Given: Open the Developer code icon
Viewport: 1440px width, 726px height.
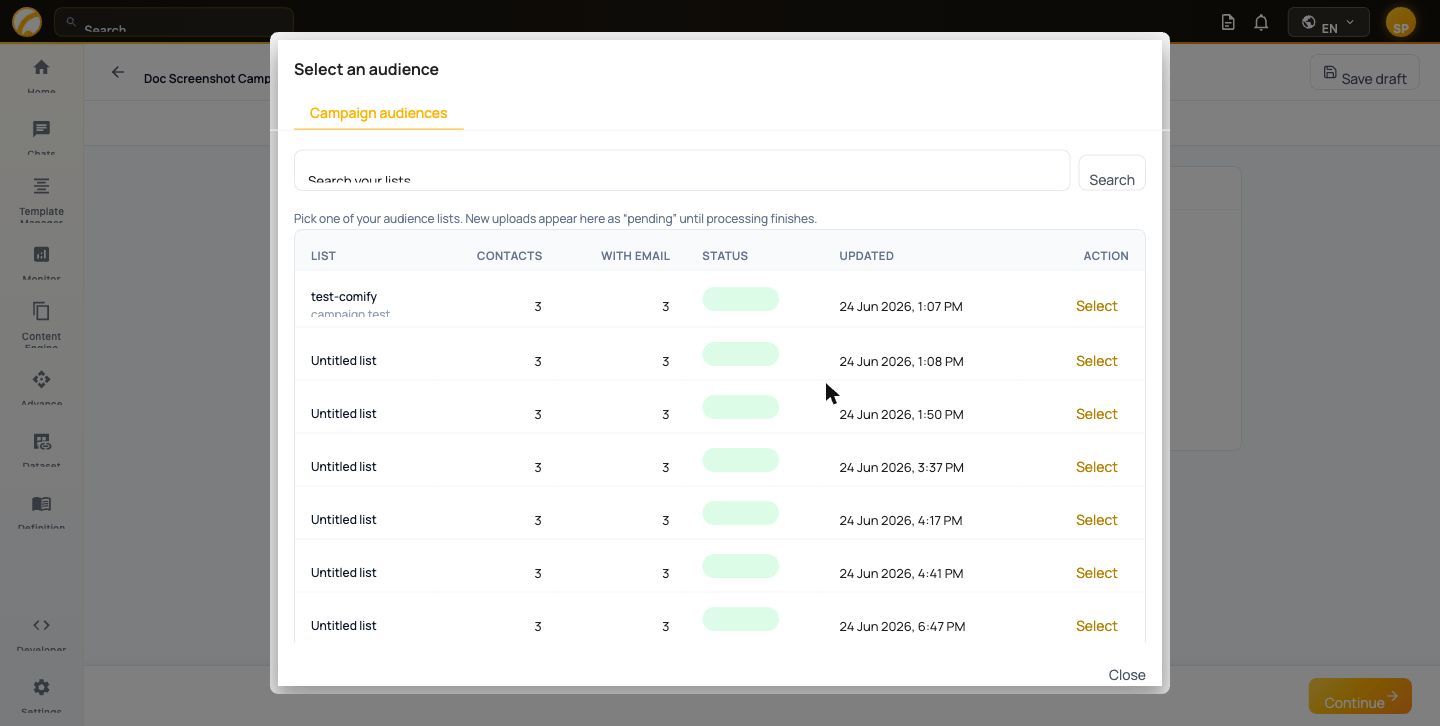Looking at the screenshot, I should [x=41, y=625].
